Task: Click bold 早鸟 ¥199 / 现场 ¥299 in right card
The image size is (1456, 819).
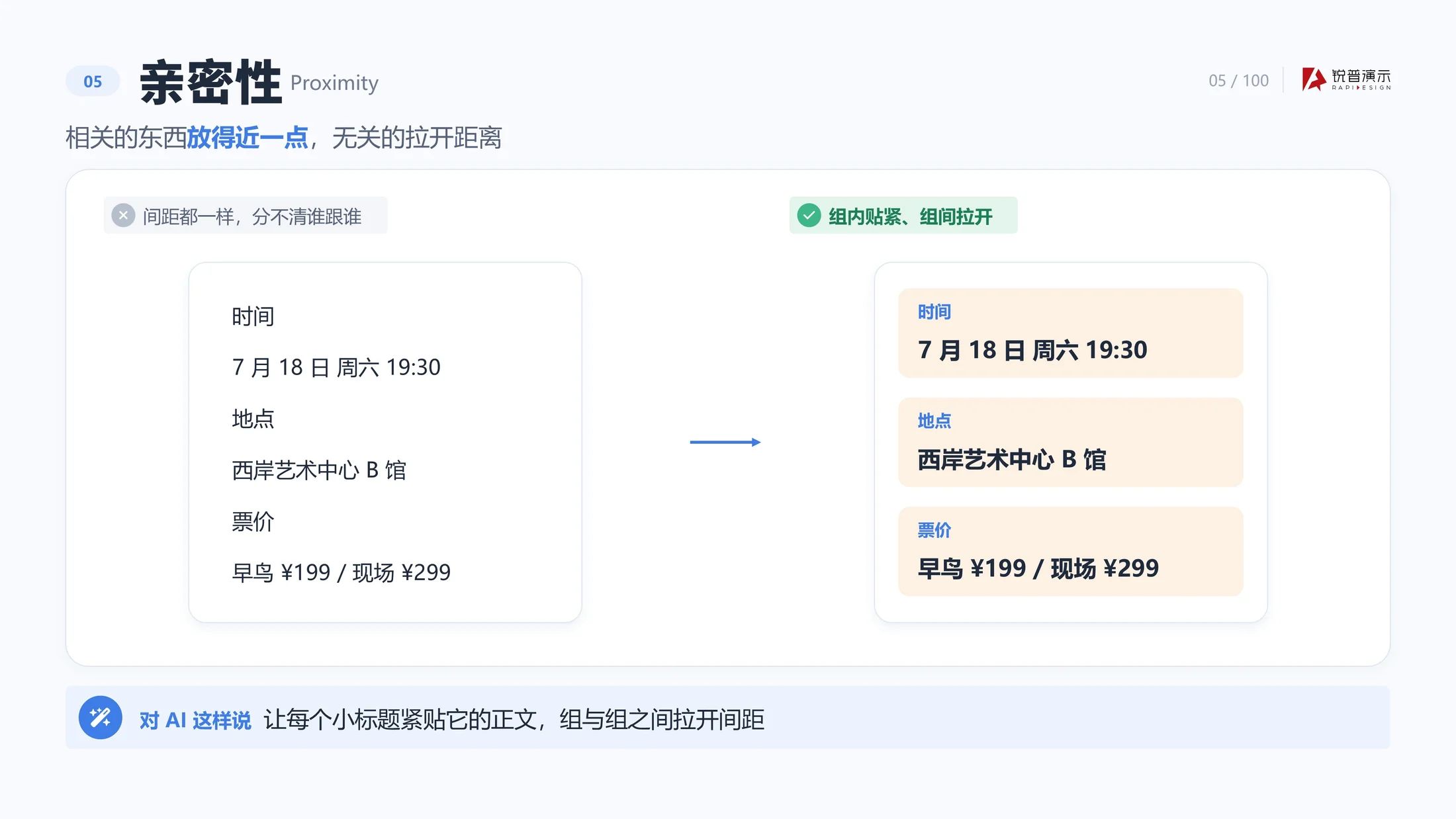Action: [x=1038, y=568]
